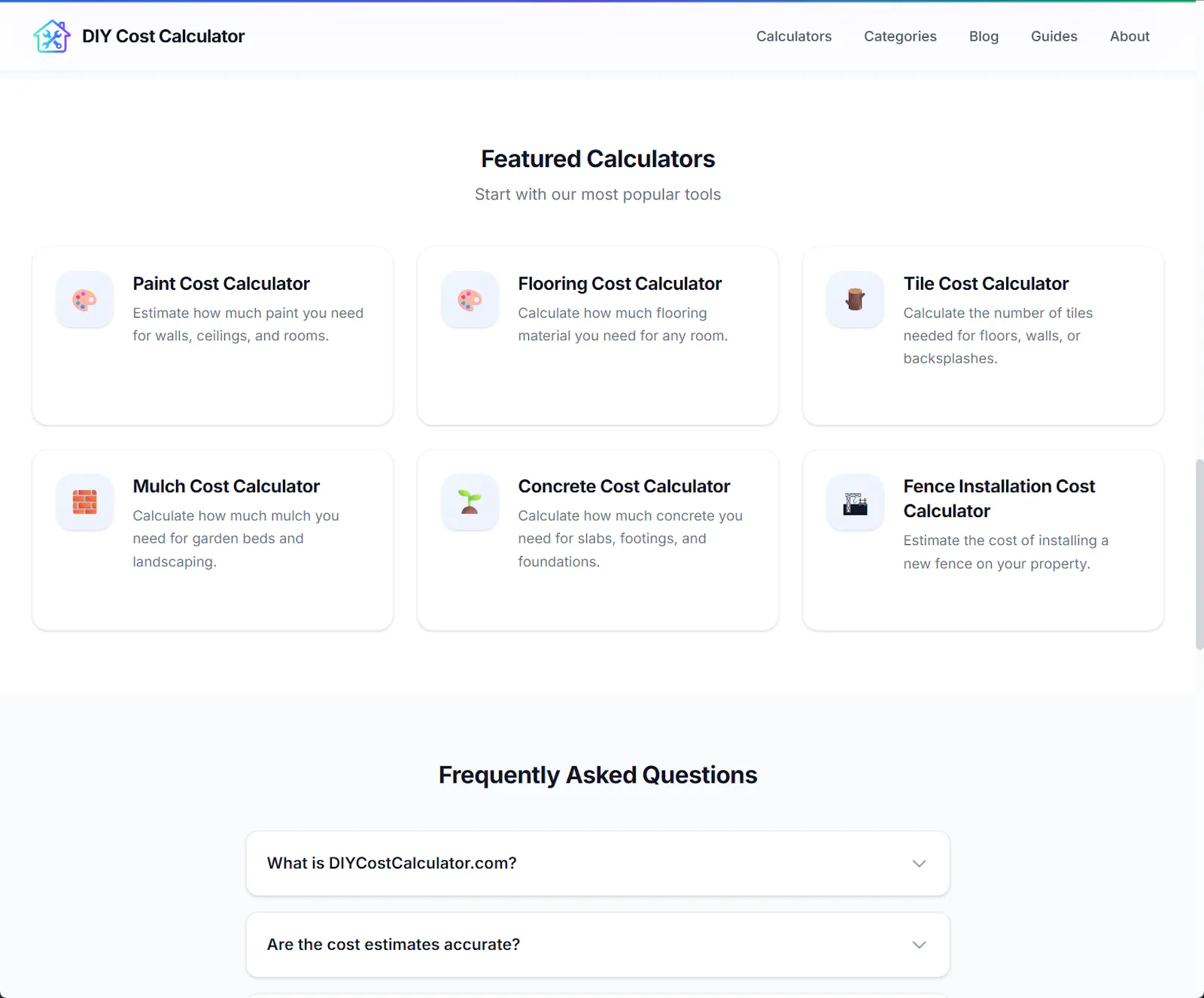Screen dimensions: 1204x998
Task: Click the page vertical scrollbar thumb
Action: (1199, 554)
